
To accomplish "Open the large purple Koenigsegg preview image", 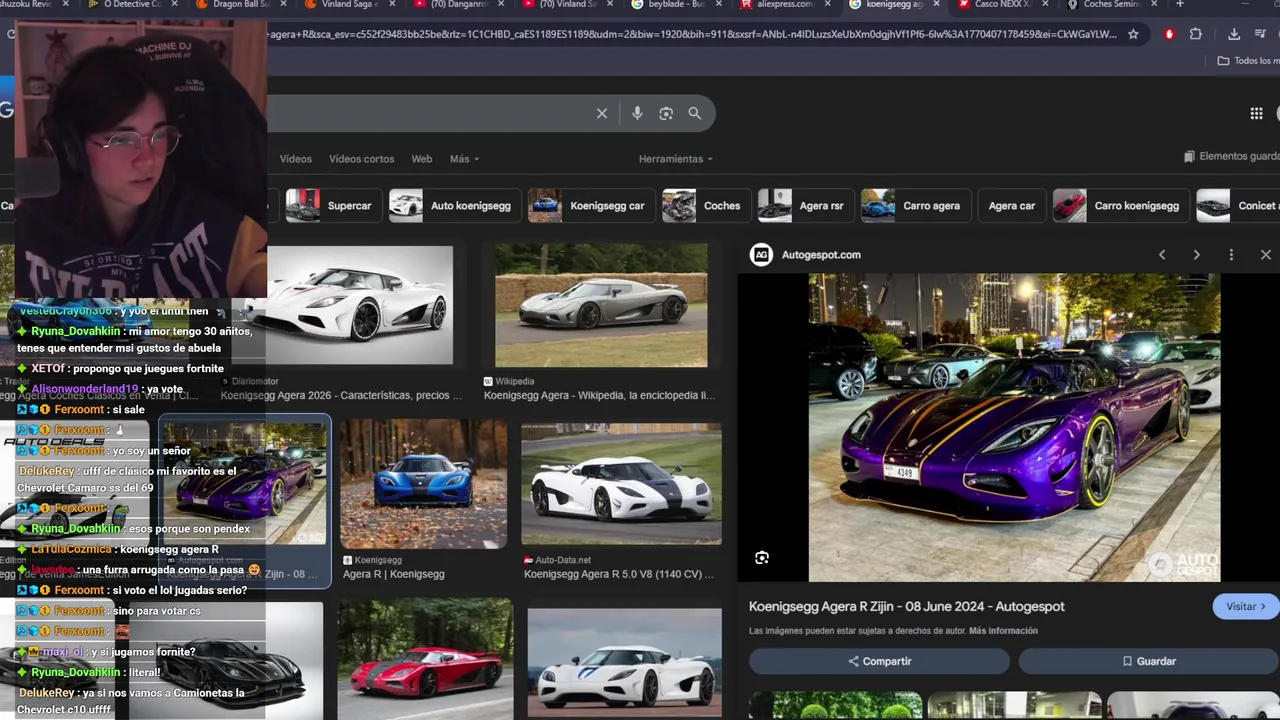I will tap(1014, 428).
